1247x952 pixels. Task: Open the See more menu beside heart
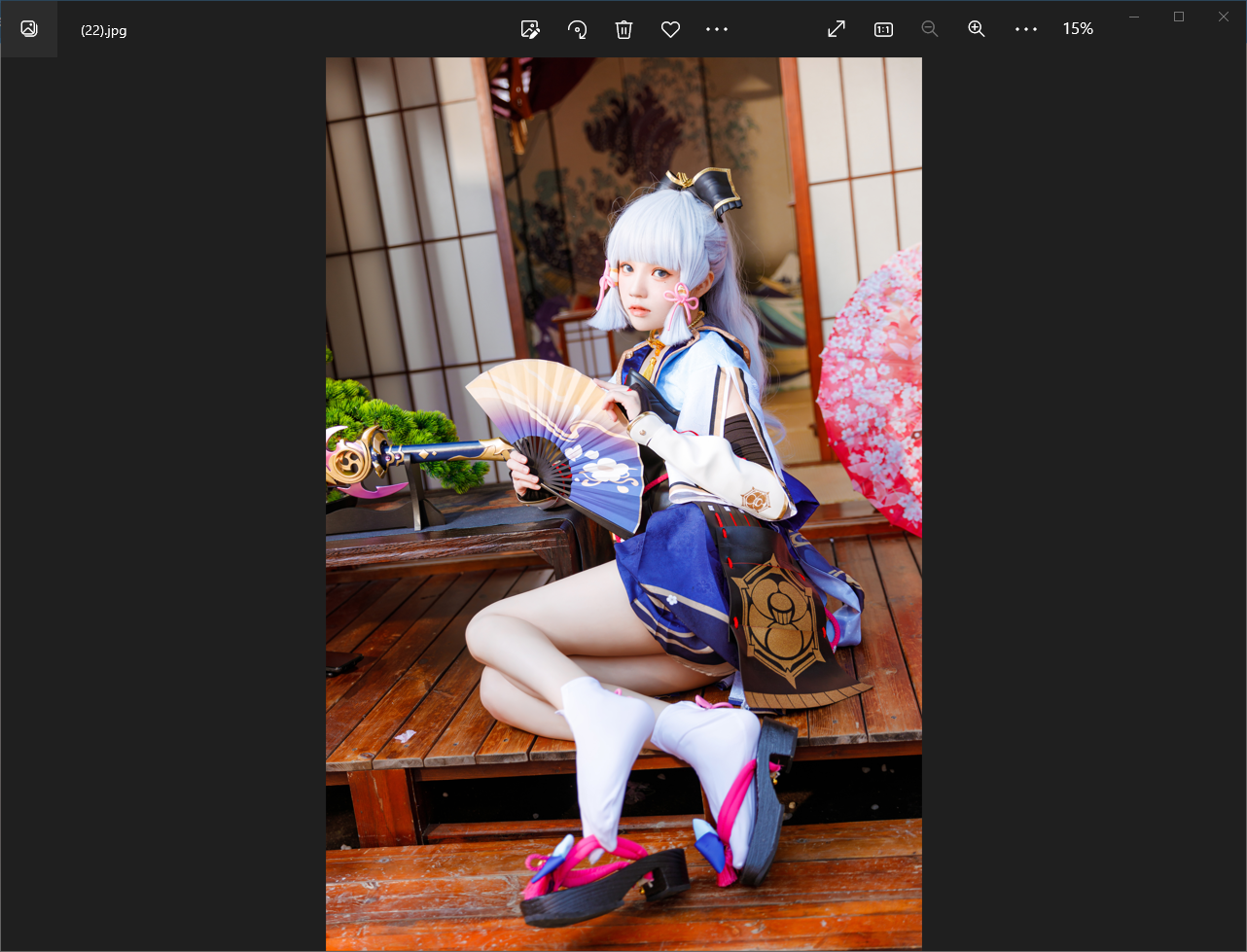coord(717,29)
